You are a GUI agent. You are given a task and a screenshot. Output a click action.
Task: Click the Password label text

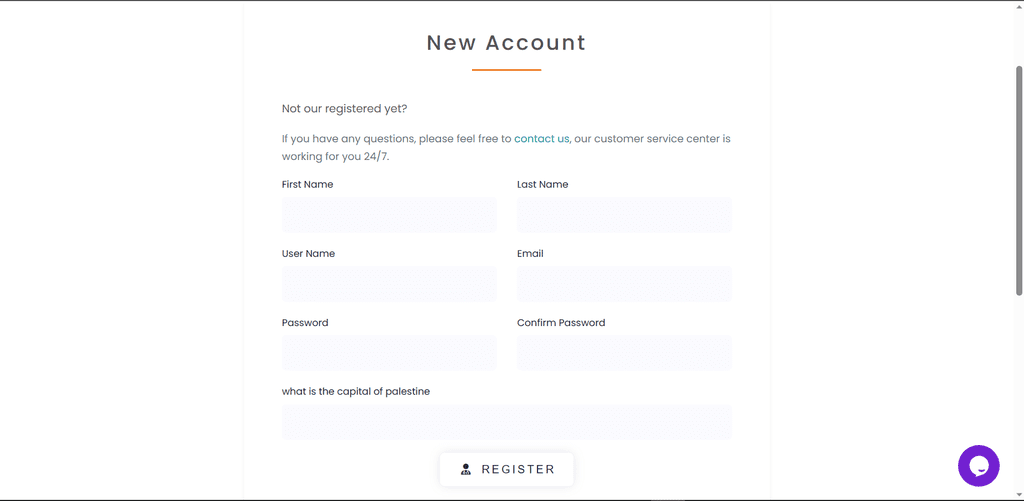pyautogui.click(x=305, y=323)
